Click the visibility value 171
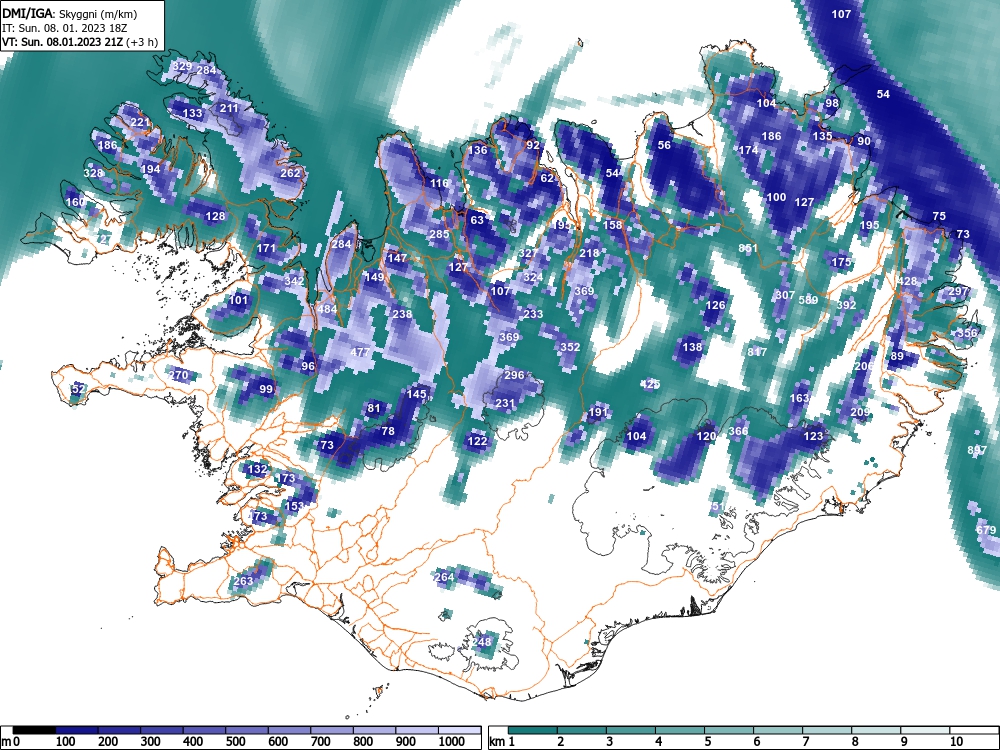1000x750 pixels. coord(267,248)
